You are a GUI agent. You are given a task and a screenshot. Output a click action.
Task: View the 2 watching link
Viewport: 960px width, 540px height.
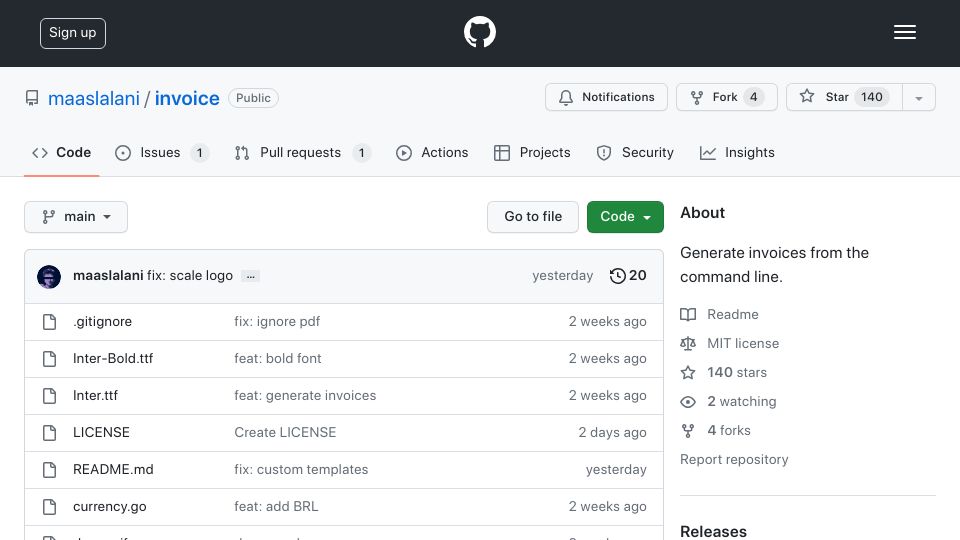(x=741, y=402)
